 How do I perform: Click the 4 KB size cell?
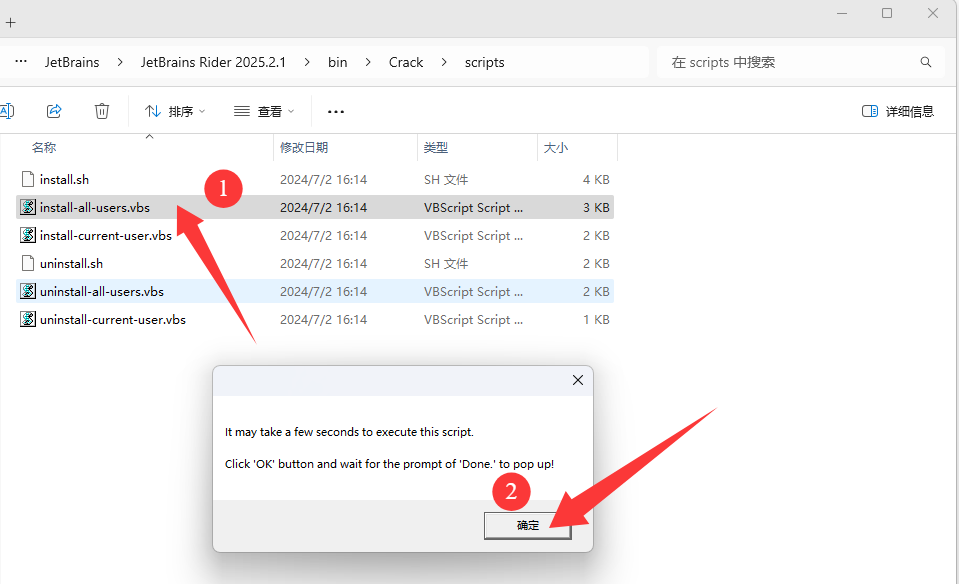click(596, 180)
